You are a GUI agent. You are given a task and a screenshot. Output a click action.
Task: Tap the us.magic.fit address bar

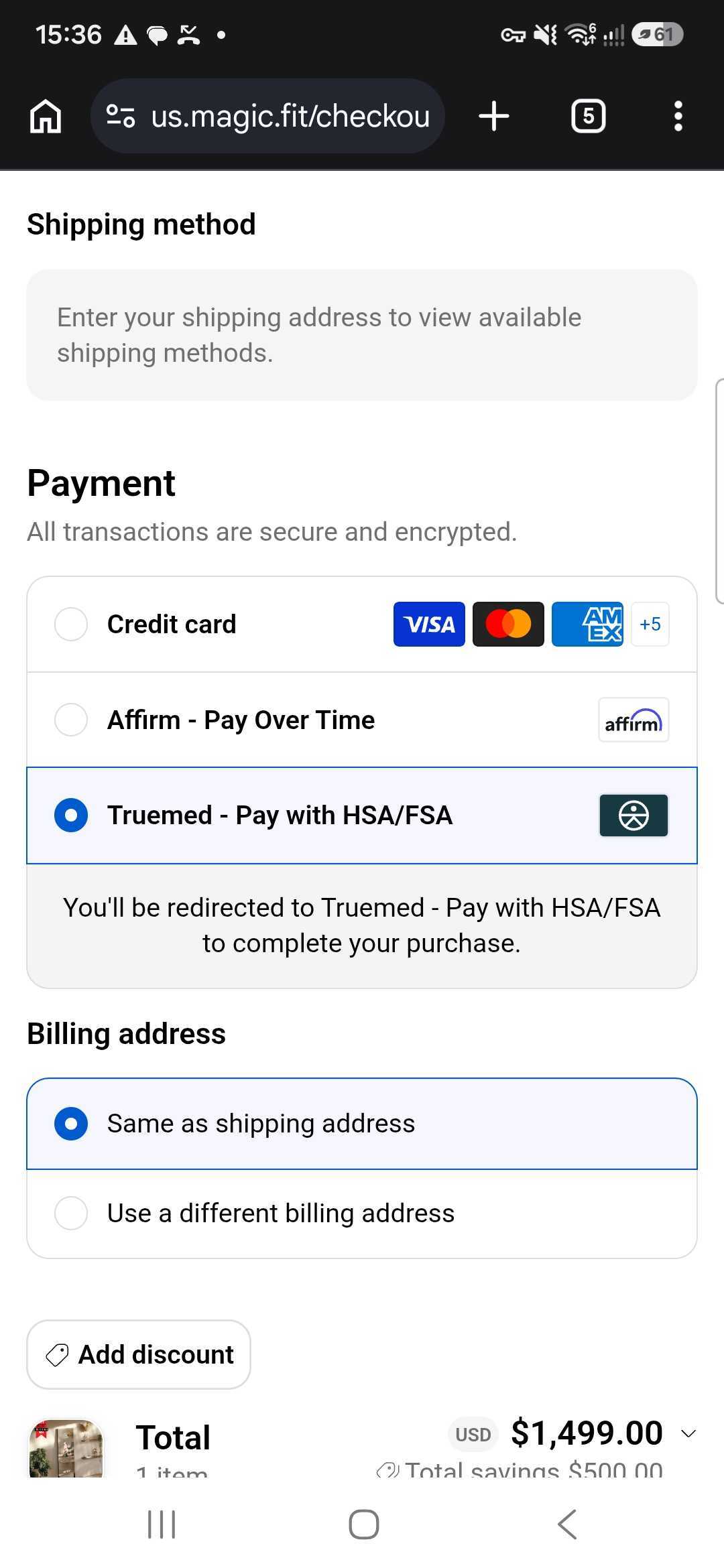pyautogui.click(x=268, y=116)
